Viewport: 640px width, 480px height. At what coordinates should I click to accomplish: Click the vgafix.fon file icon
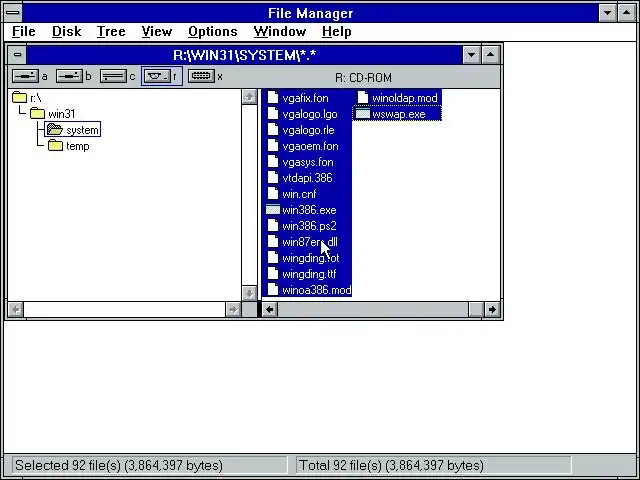click(x=273, y=98)
